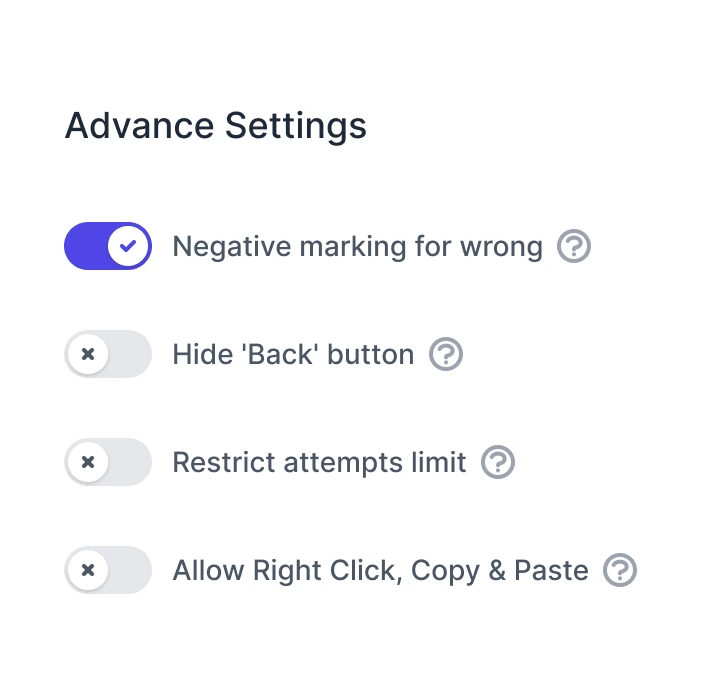Click the gray track of Hide 'Back' button switch

coord(130,354)
